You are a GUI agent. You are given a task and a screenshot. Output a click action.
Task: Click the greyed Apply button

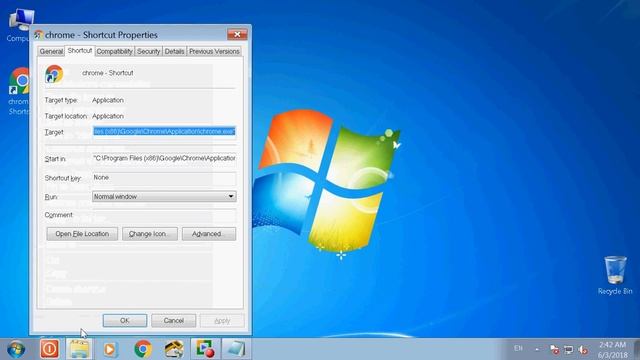(222, 321)
